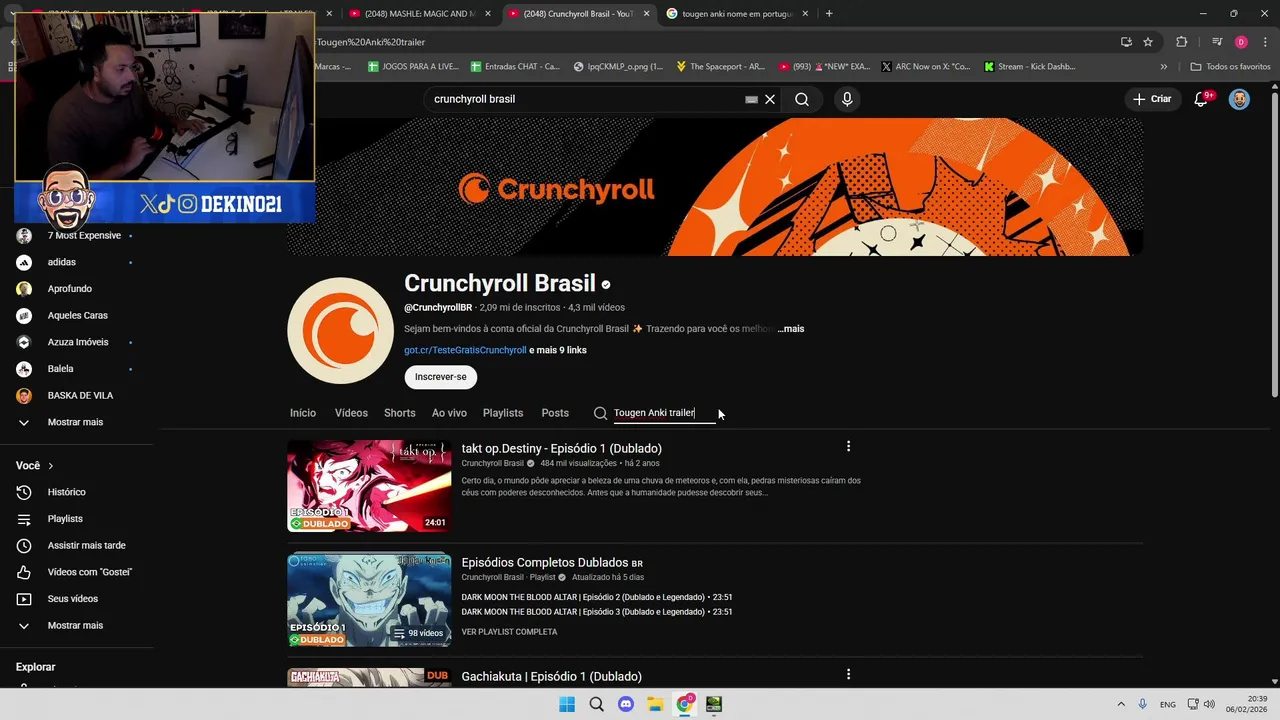Open the Vídeos channel tab
The image size is (1280, 720).
pos(351,413)
